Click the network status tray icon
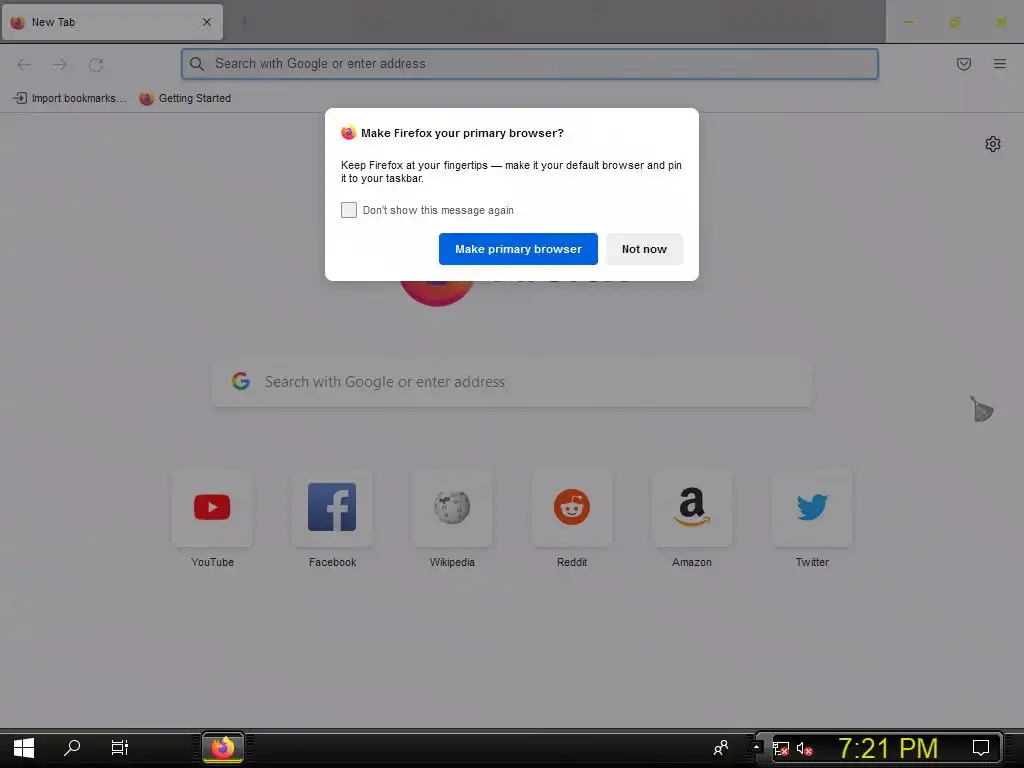This screenshot has height=768, width=1024. [x=781, y=748]
